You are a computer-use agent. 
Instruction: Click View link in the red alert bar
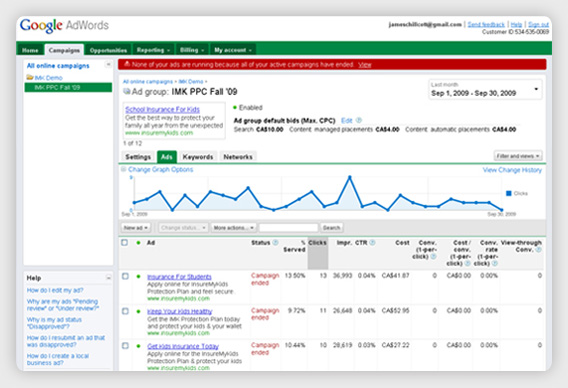tap(365, 64)
